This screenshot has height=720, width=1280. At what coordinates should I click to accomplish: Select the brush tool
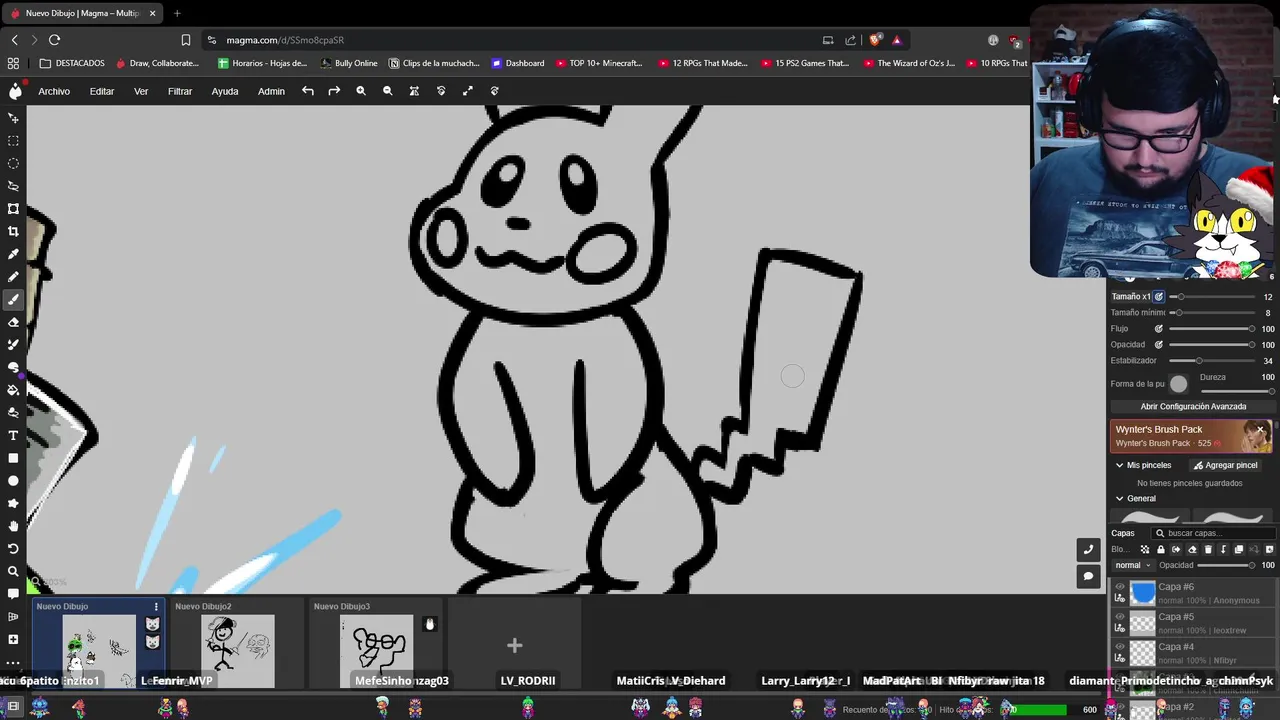pyautogui.click(x=13, y=299)
